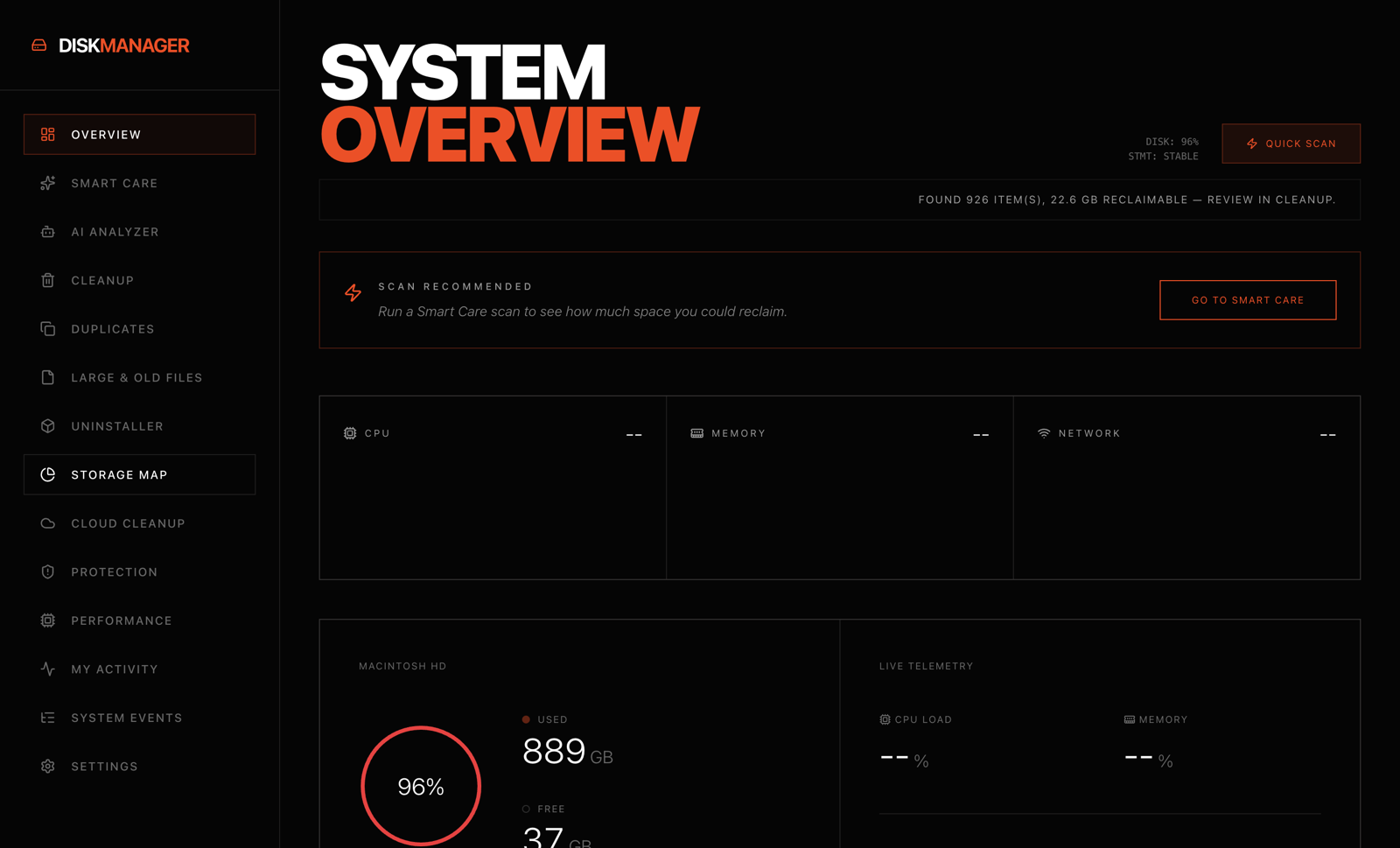Click the Live Telemetry heading

tap(926, 666)
